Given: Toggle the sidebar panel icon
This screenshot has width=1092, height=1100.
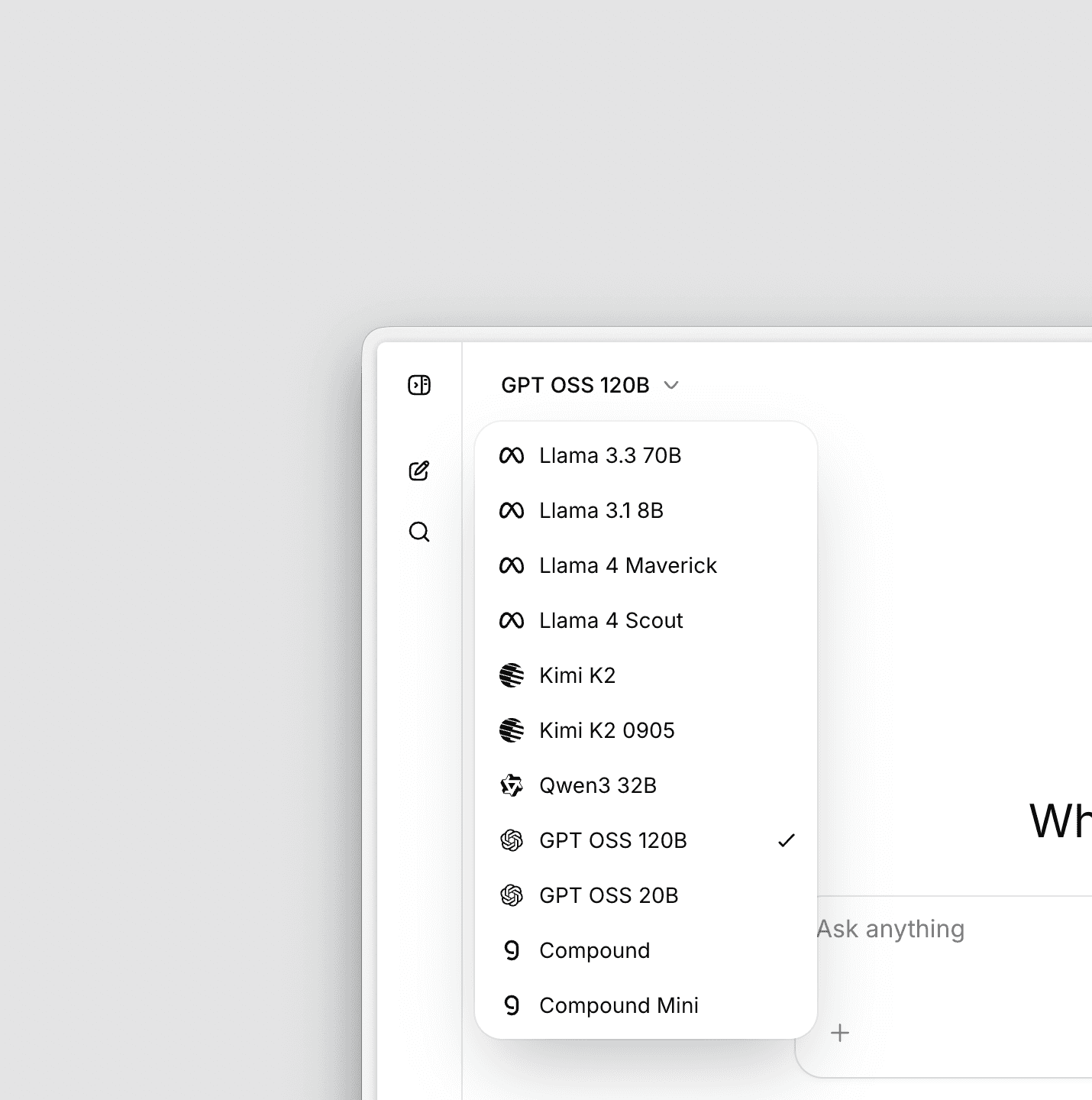Looking at the screenshot, I should tap(419, 385).
